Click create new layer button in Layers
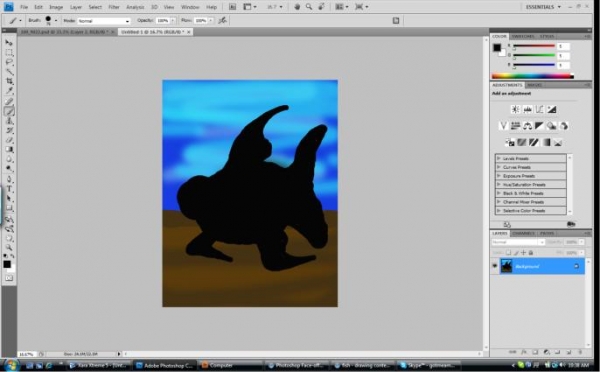600x372 pixels. pyautogui.click(x=569, y=352)
